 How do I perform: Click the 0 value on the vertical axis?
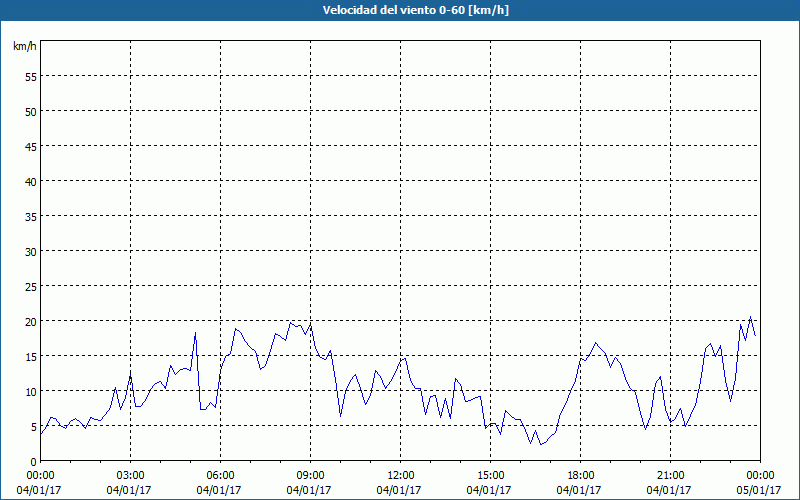(34, 462)
